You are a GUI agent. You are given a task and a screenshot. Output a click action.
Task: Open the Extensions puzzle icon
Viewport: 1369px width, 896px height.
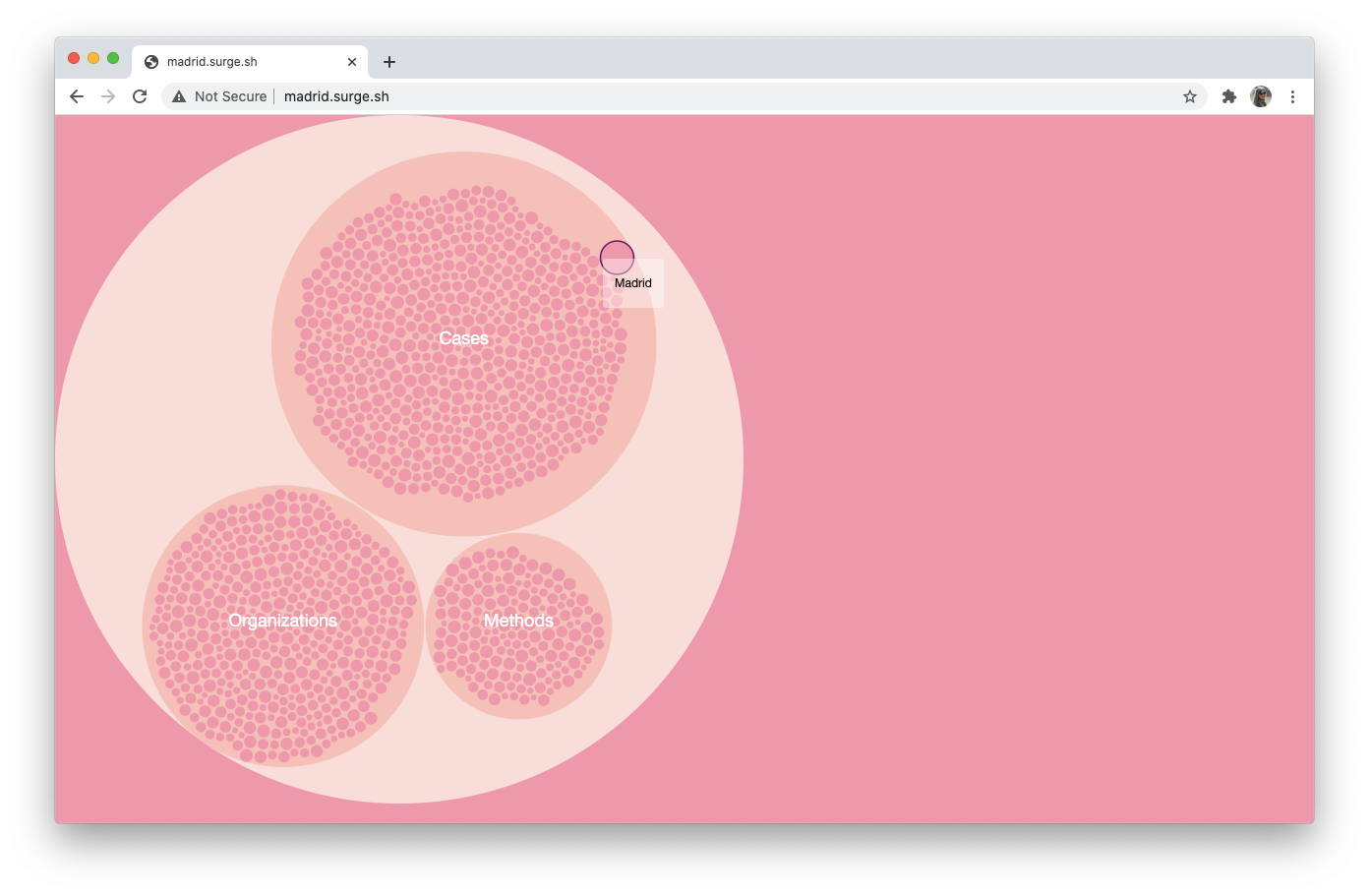click(1229, 96)
